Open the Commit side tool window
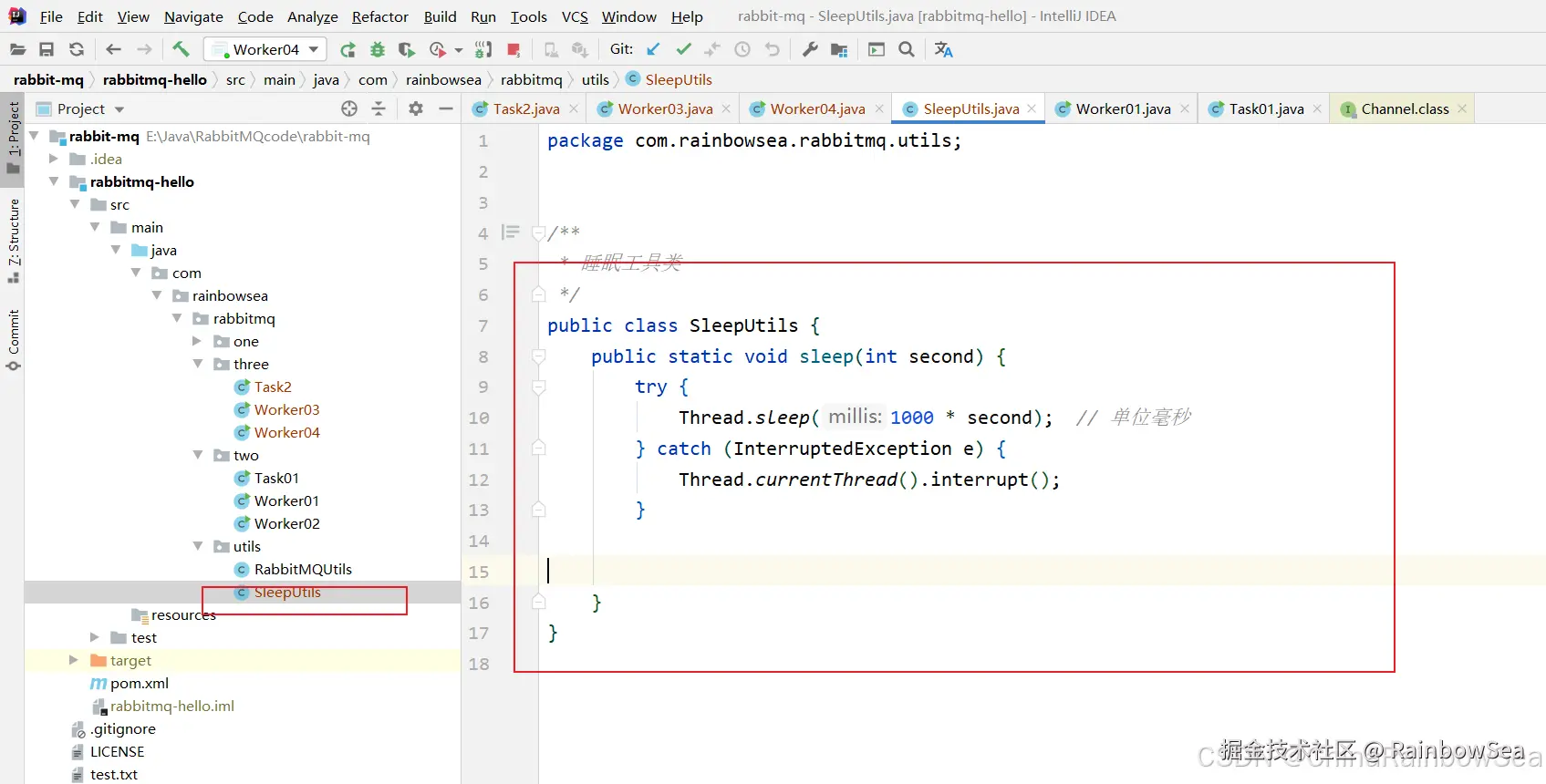The width and height of the screenshot is (1546, 784). pyautogui.click(x=13, y=339)
